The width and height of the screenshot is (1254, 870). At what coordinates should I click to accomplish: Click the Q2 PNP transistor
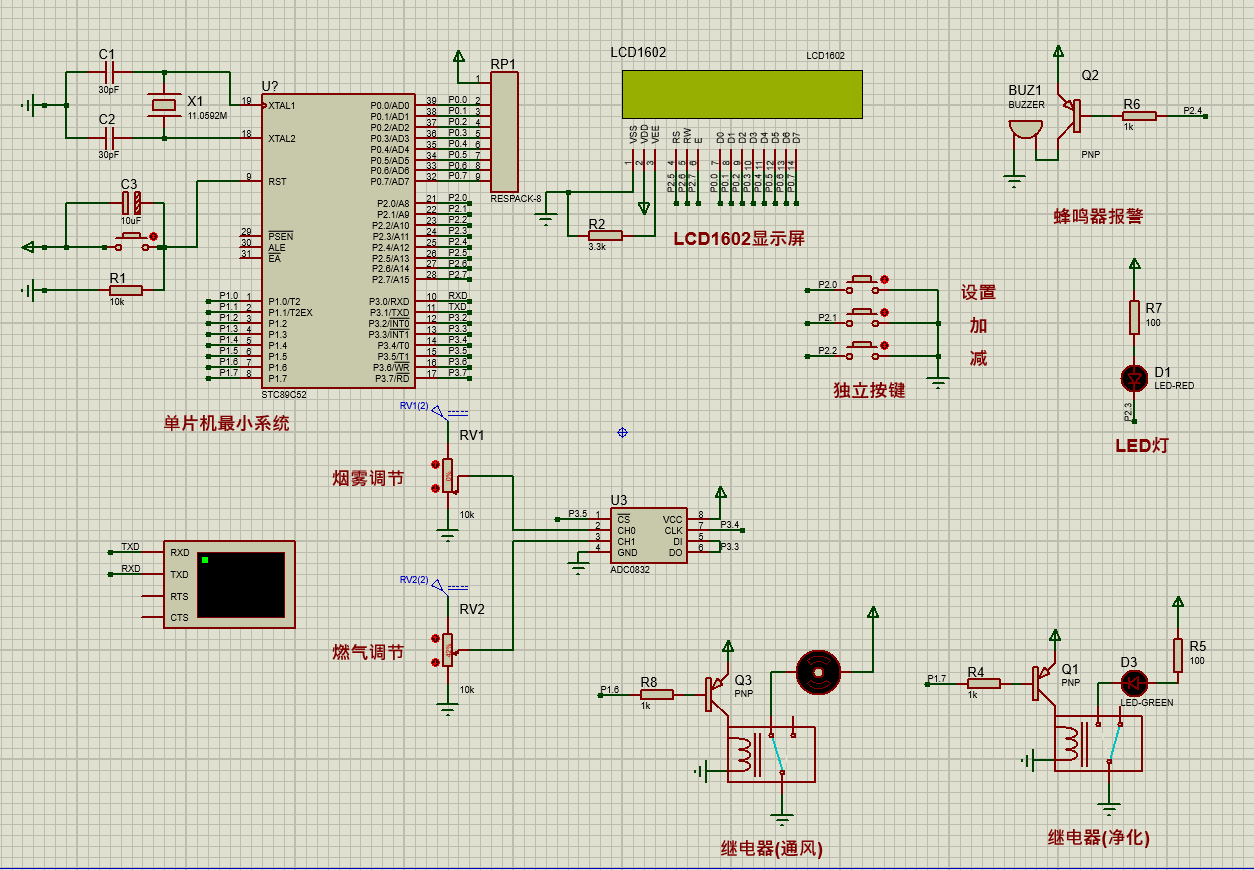(1073, 115)
